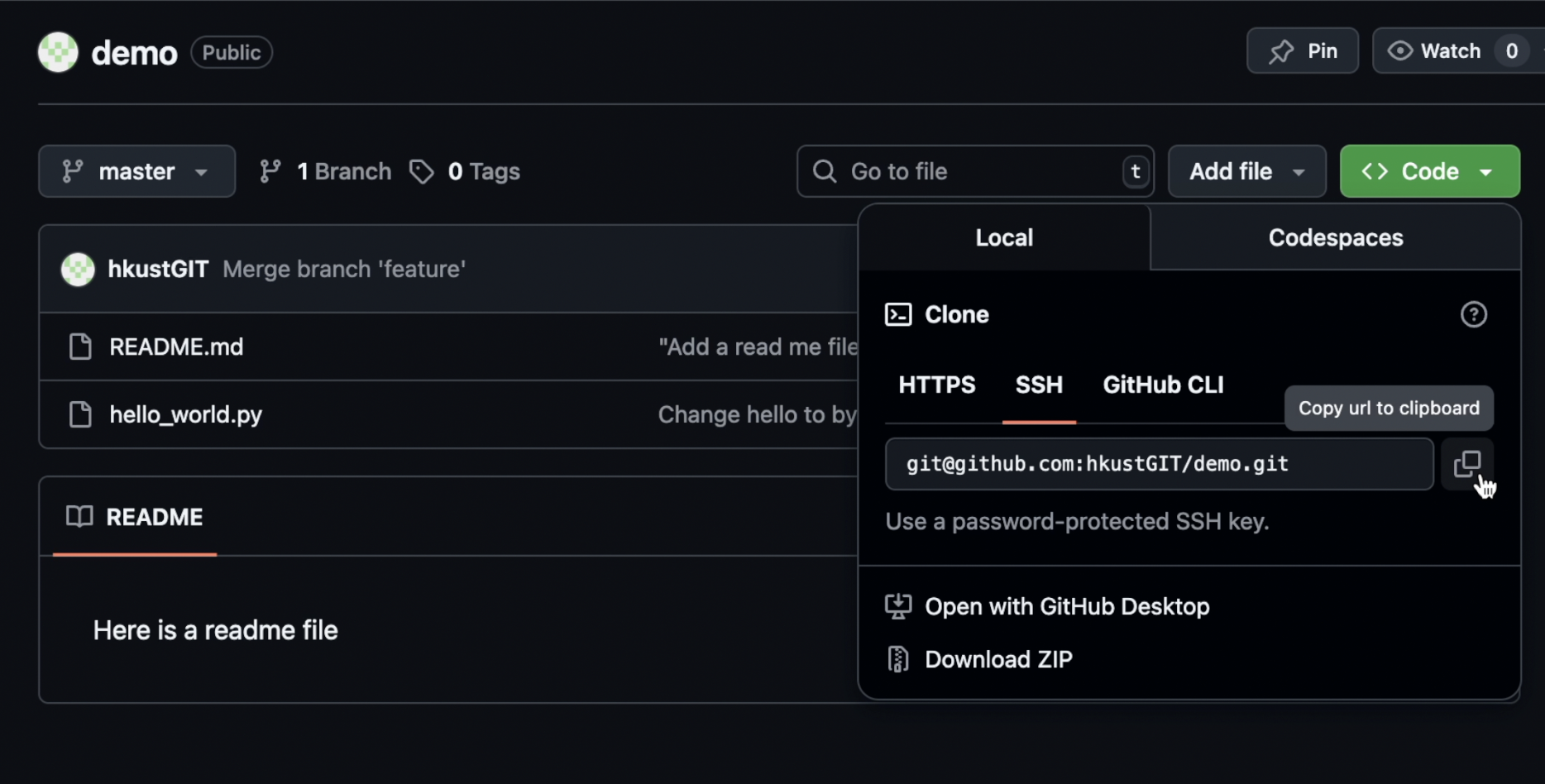Click the demo repository avatar

pos(57,51)
